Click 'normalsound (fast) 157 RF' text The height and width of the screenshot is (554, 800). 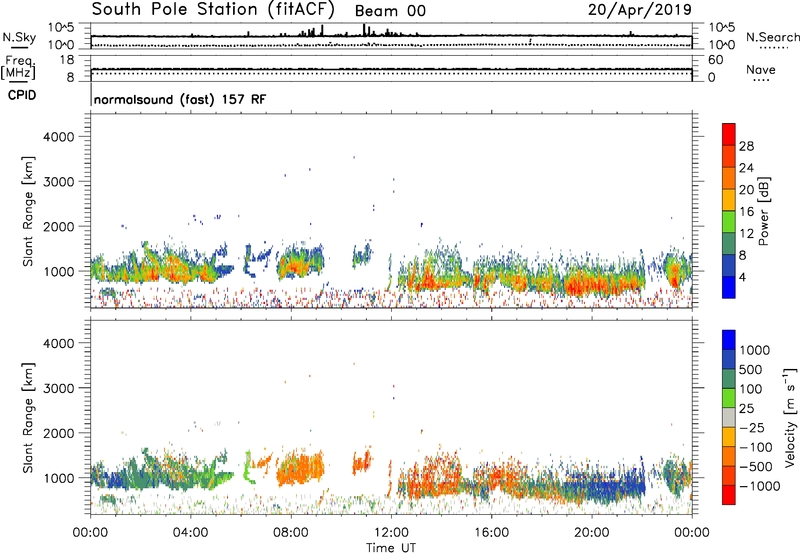[x=180, y=99]
